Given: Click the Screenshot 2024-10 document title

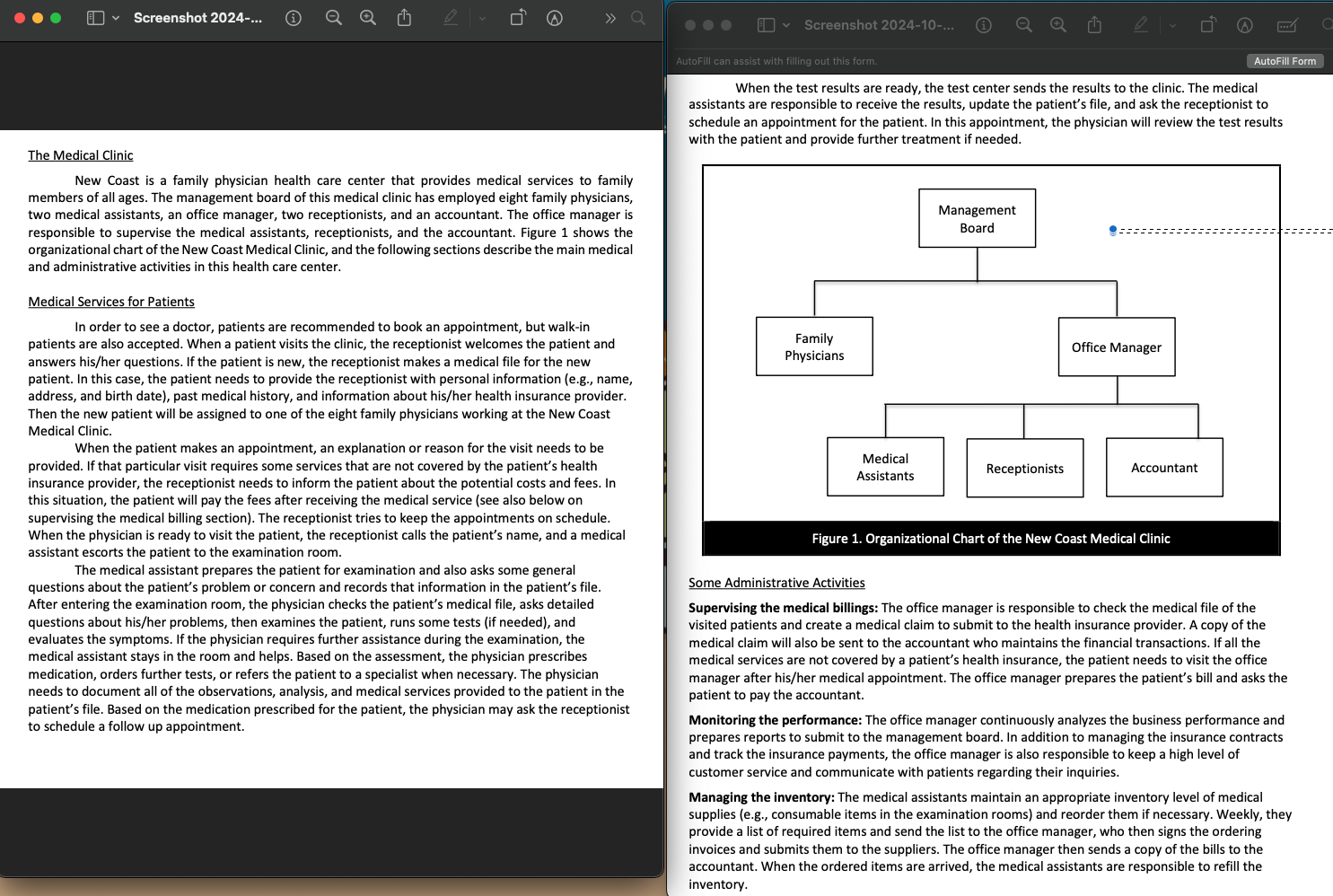Looking at the screenshot, I should point(878,25).
